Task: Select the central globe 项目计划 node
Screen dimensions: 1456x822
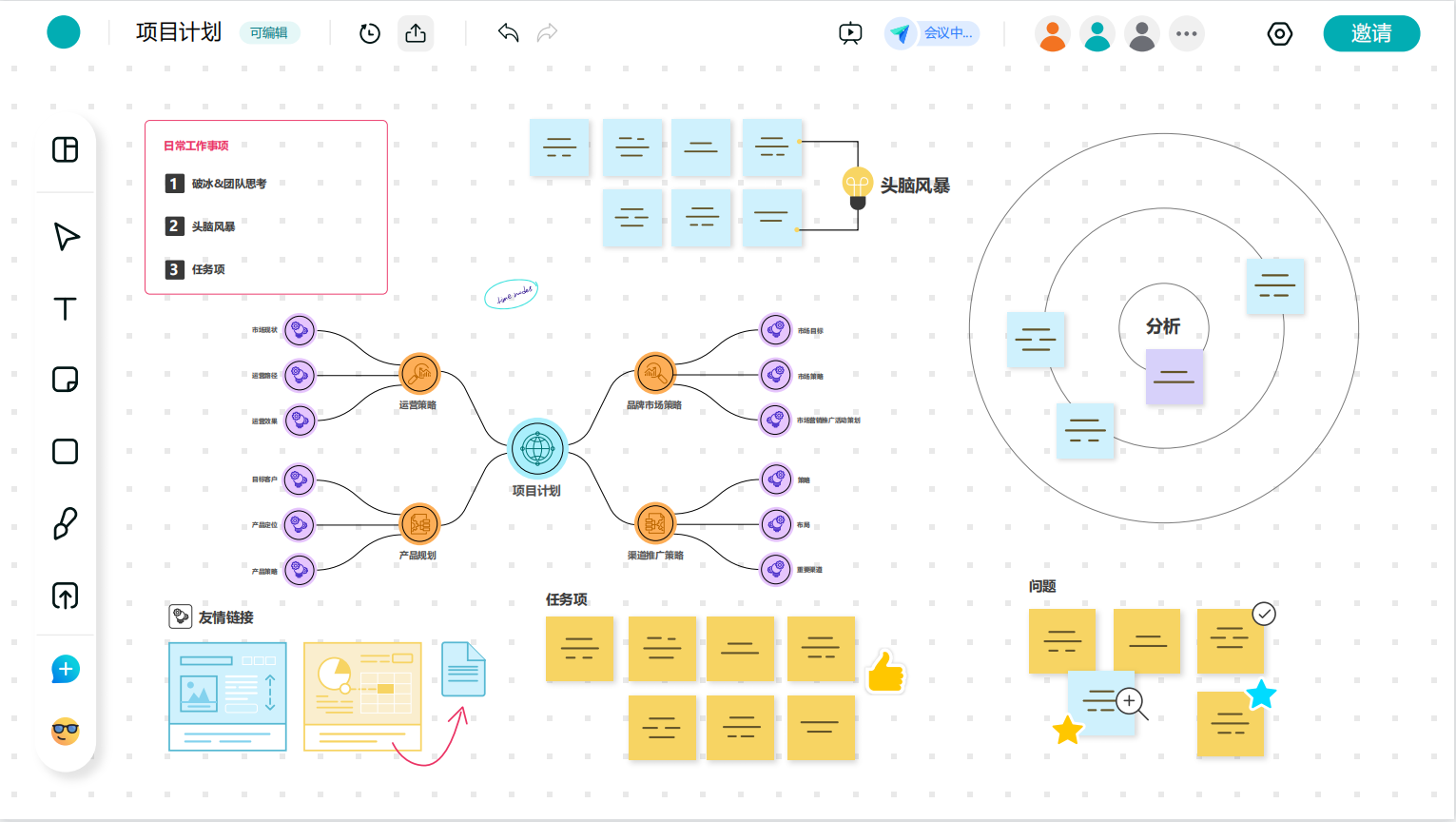Action: point(537,448)
